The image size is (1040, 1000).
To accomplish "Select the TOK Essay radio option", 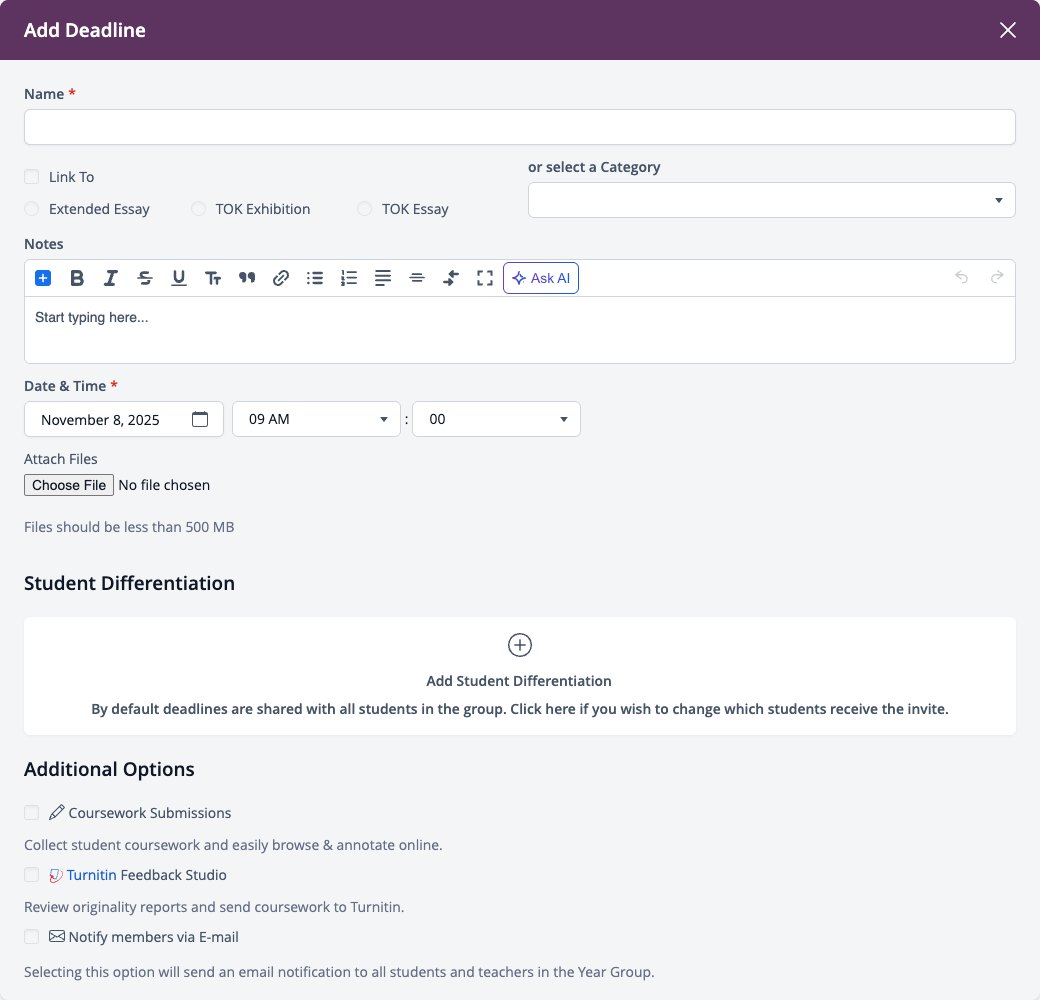I will pyautogui.click(x=364, y=208).
